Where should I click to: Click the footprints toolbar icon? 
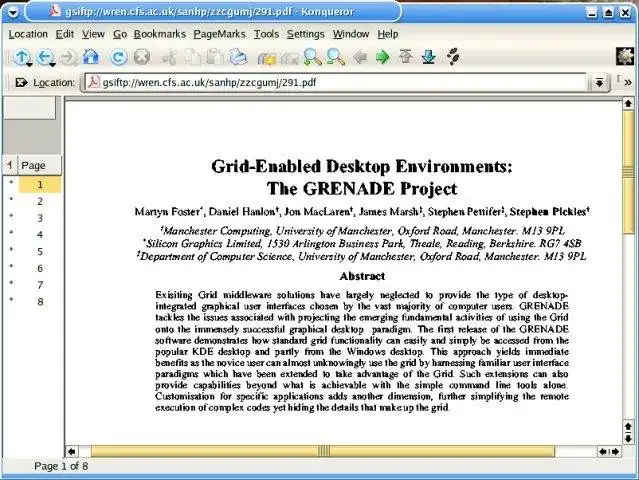point(453,57)
